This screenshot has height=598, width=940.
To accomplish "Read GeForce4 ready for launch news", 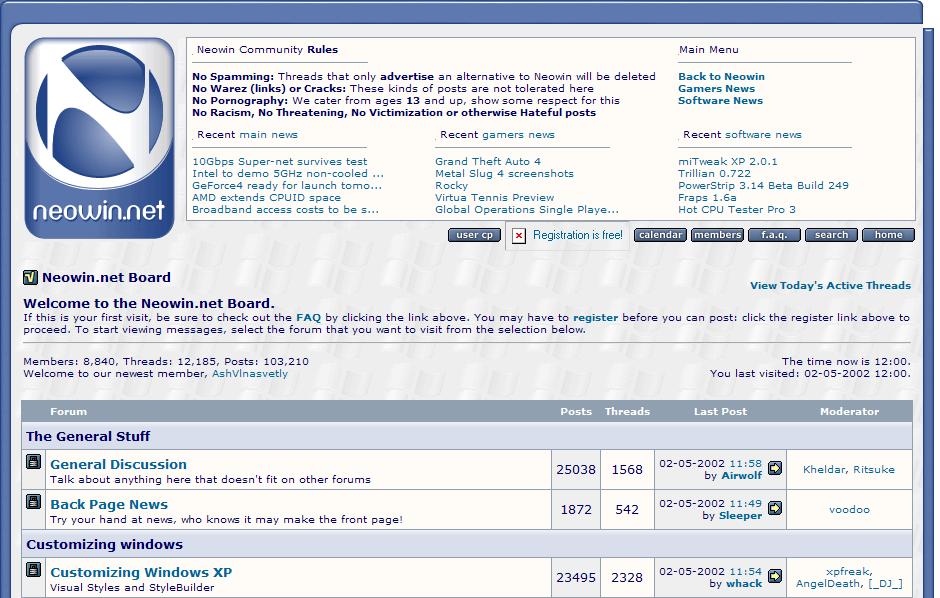I will click(x=287, y=186).
